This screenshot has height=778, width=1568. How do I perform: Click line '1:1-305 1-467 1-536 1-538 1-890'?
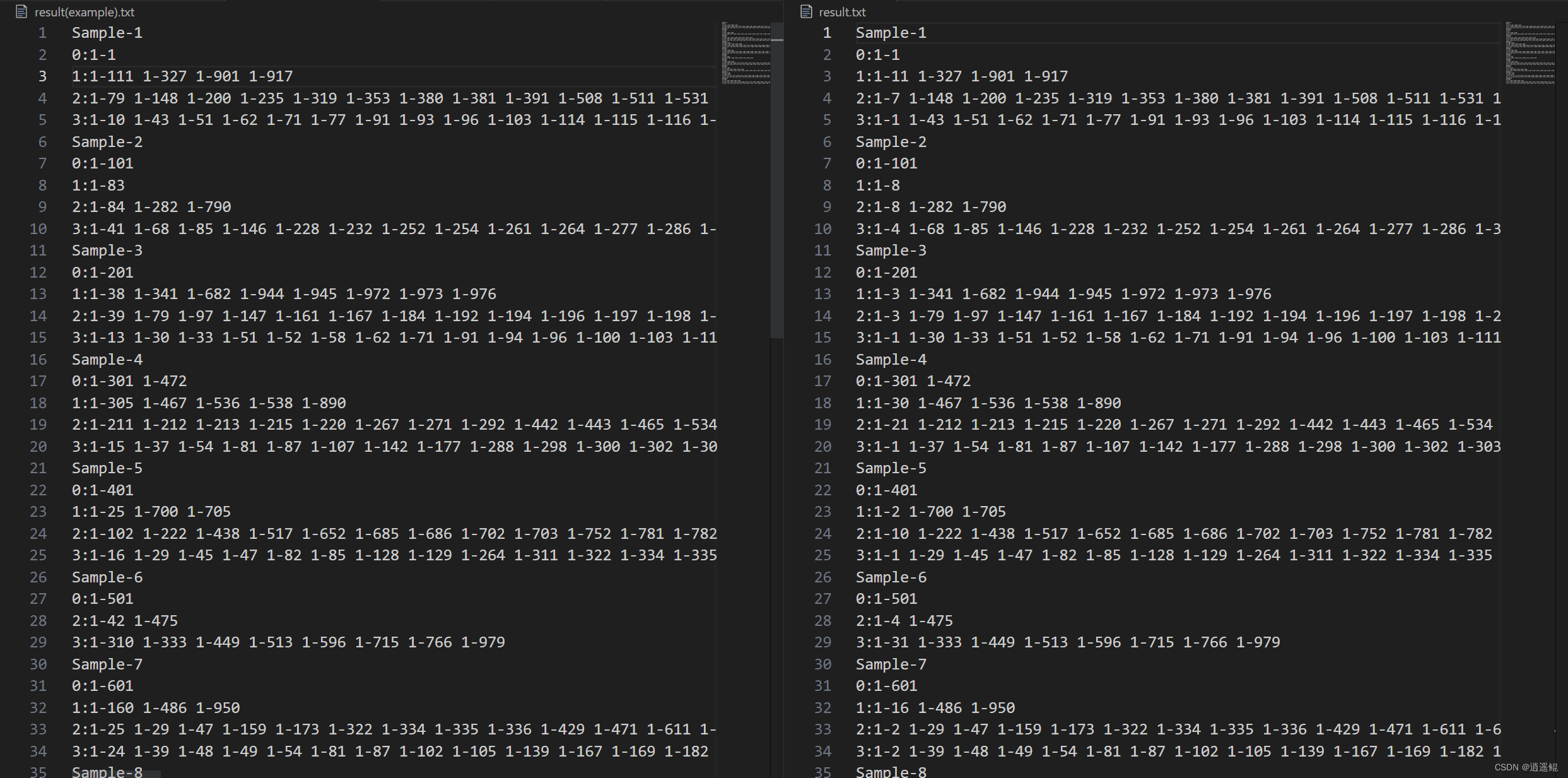click(209, 403)
